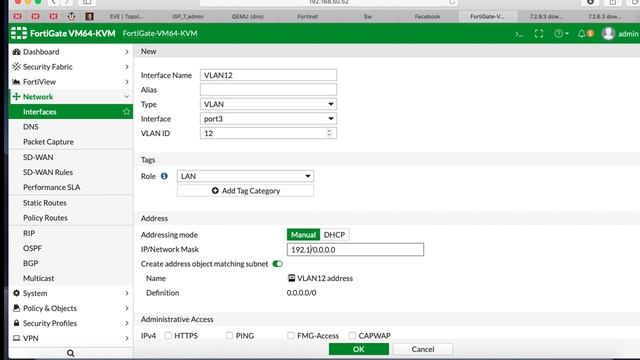
Task: Toggle Create address object matching subnet
Action: pos(278,264)
